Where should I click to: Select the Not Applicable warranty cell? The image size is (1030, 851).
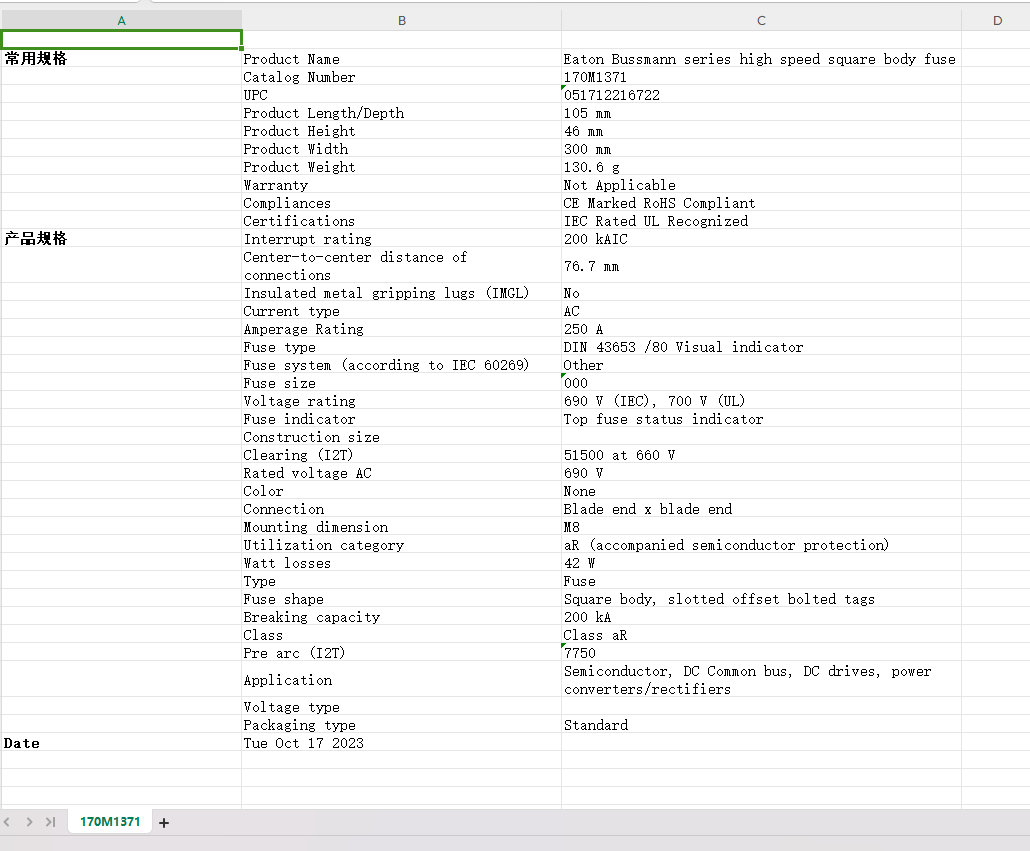[x=761, y=185]
